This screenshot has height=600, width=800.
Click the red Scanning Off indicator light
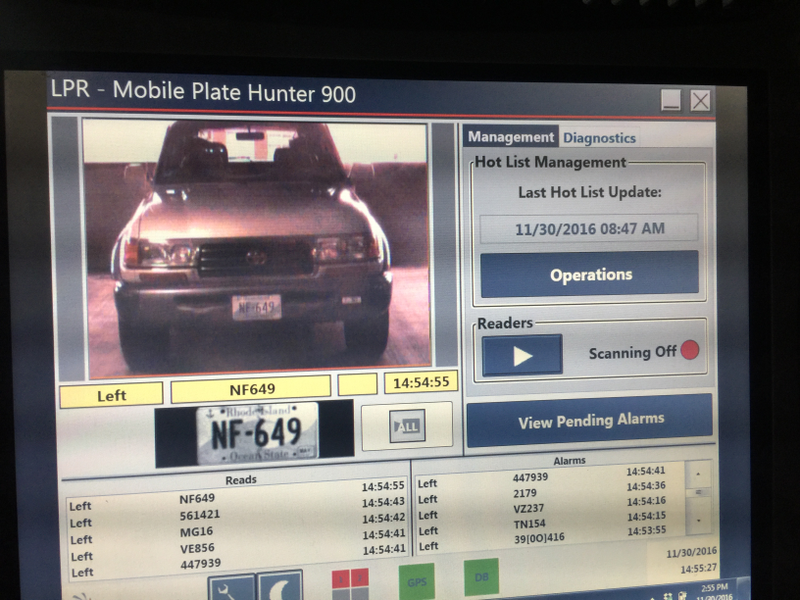click(690, 350)
